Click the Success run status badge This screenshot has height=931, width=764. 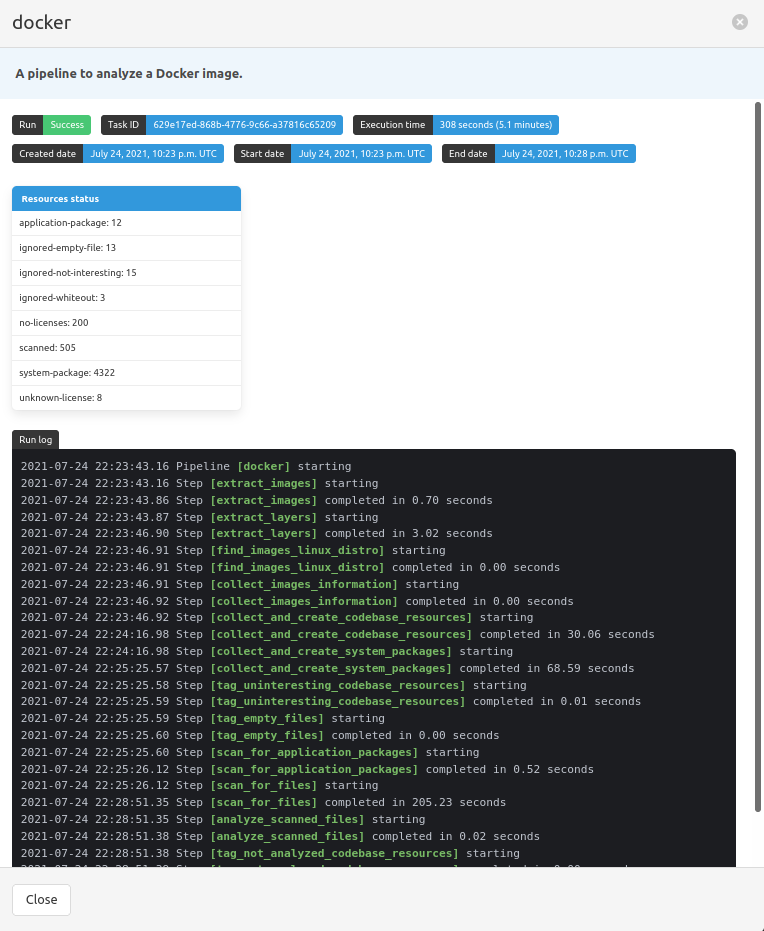(67, 125)
